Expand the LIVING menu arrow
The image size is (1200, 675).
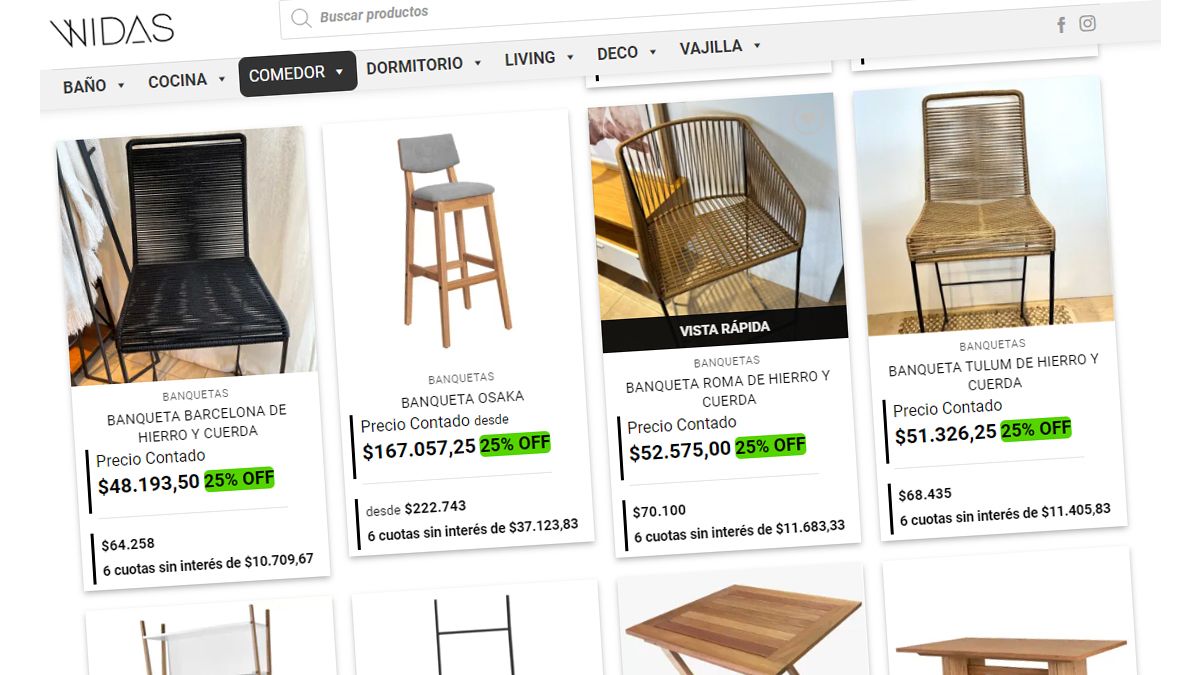(x=570, y=57)
